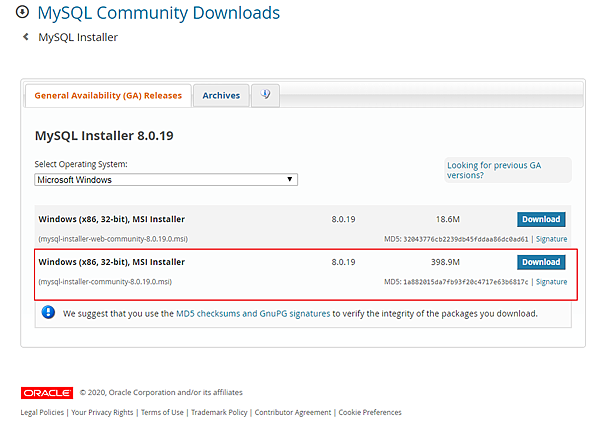
Task: Switch to General Availability (GA) Releases tab
Action: coord(108,96)
